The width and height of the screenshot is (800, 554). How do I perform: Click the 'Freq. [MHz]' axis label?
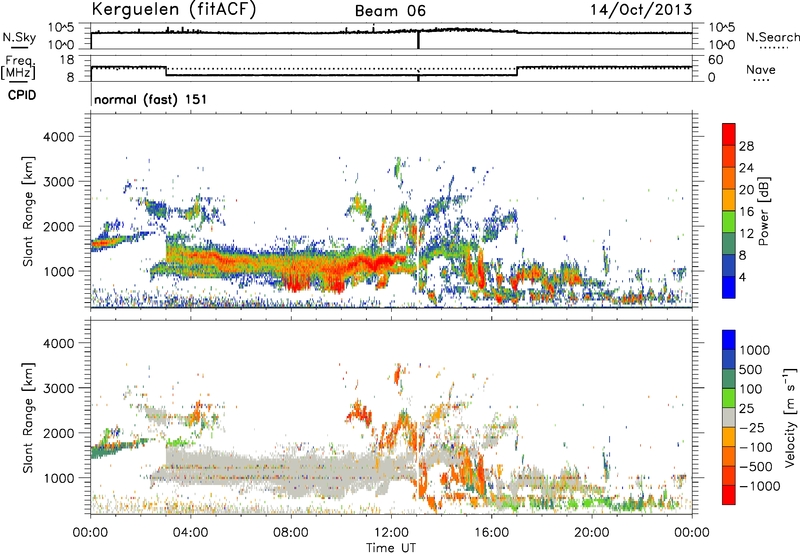(18, 68)
